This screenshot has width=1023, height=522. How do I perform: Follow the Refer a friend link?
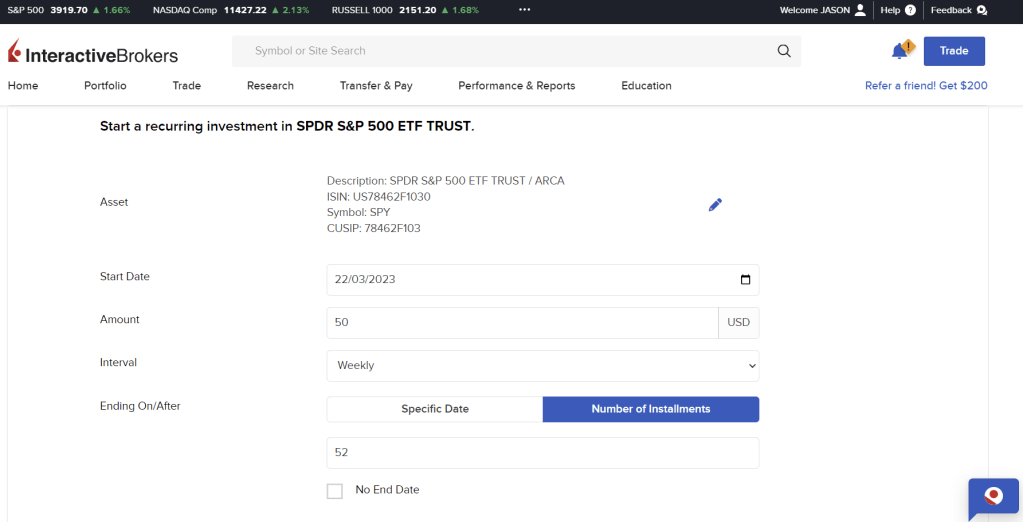tap(925, 86)
